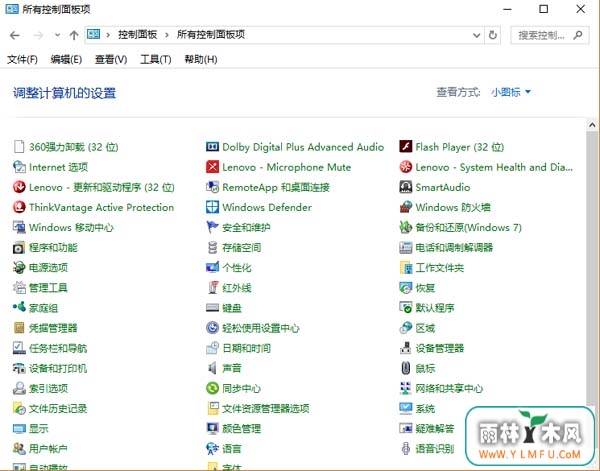Open the SmartAudio icon
This screenshot has width=600, height=471.
pyautogui.click(x=406, y=187)
